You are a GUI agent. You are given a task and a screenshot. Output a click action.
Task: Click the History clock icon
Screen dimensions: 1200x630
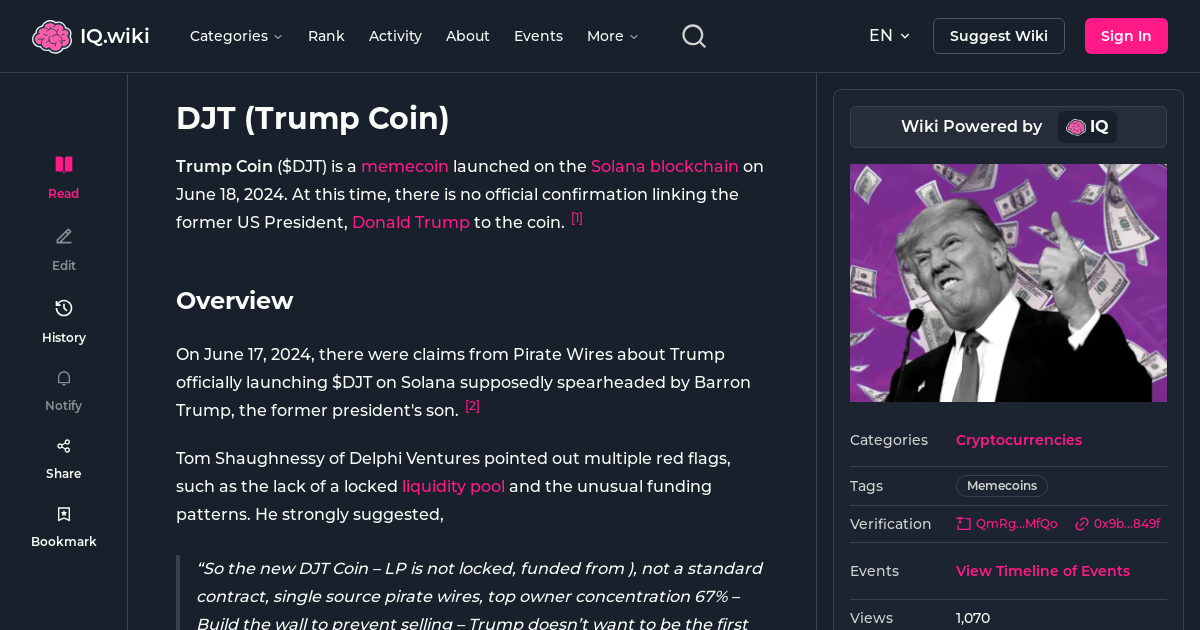click(x=63, y=308)
